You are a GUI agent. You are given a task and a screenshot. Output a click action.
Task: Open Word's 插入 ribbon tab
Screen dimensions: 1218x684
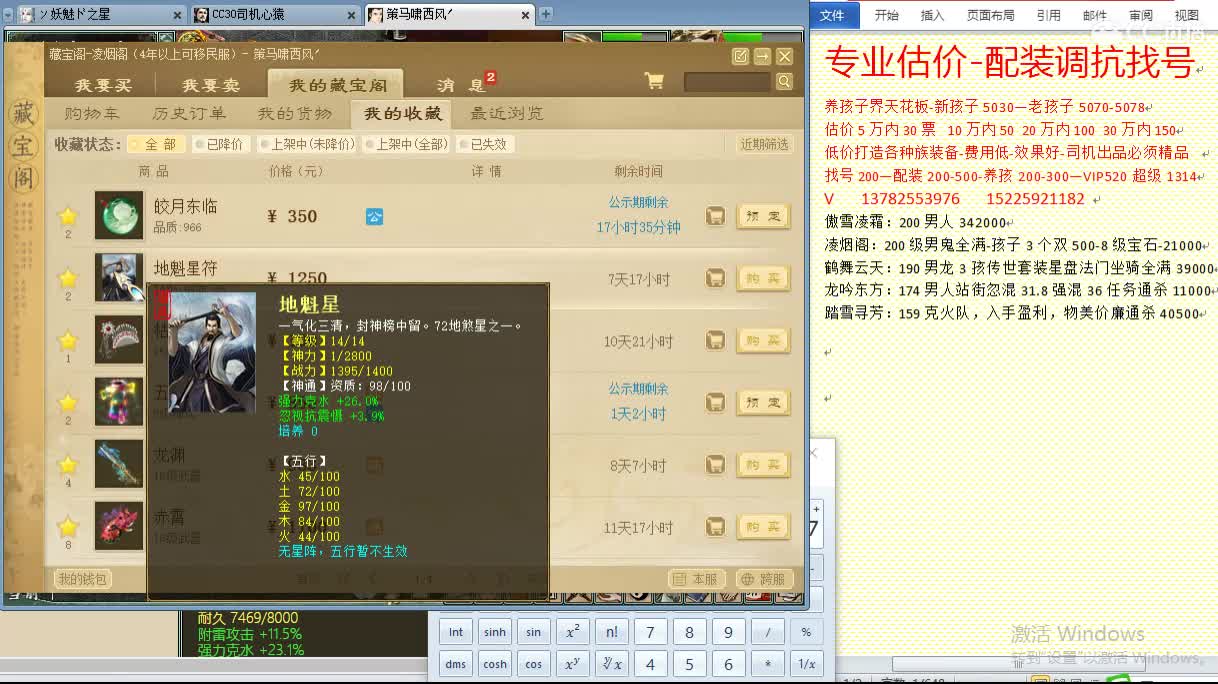pyautogui.click(x=932, y=15)
